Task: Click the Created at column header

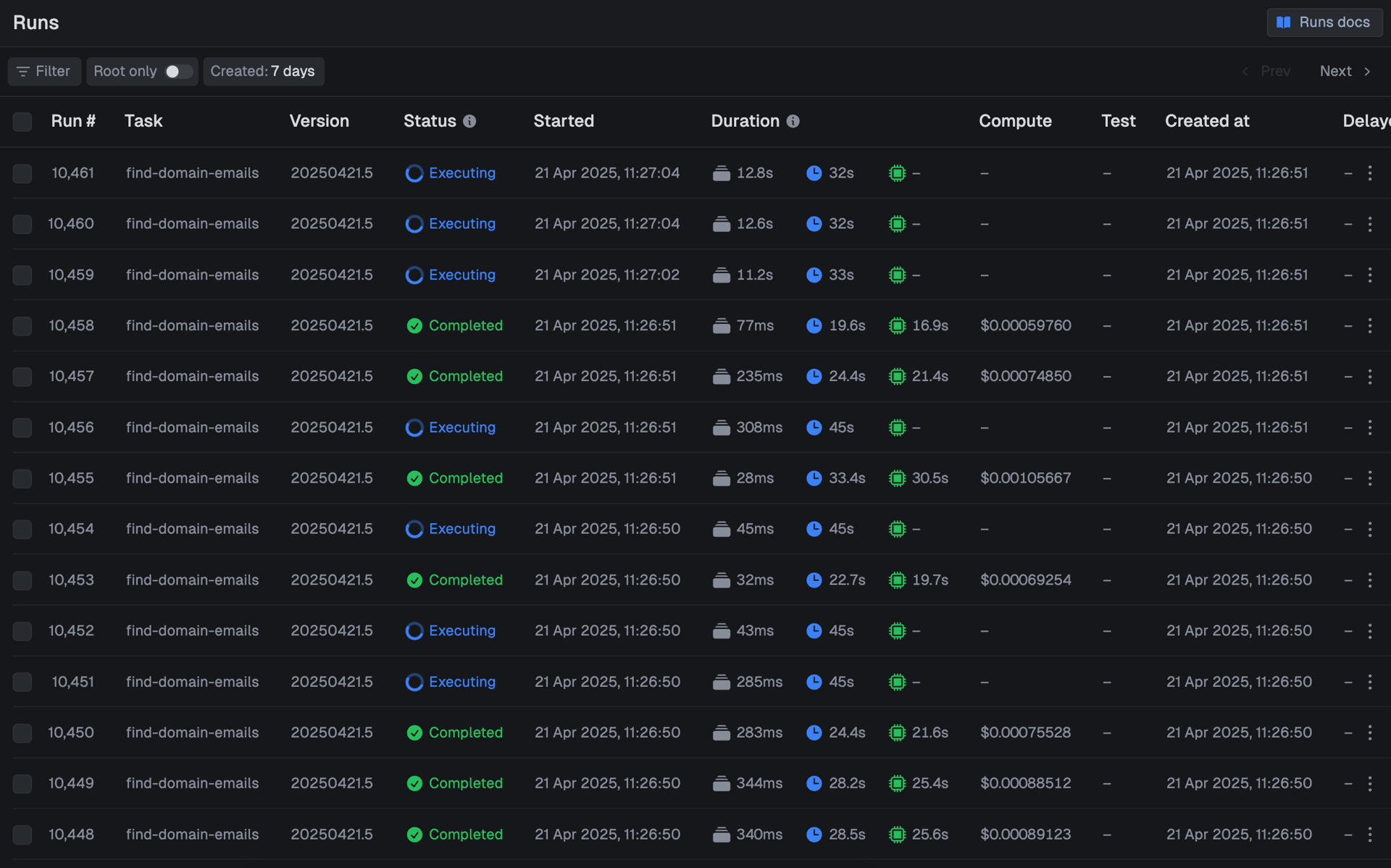Action: click(1207, 121)
